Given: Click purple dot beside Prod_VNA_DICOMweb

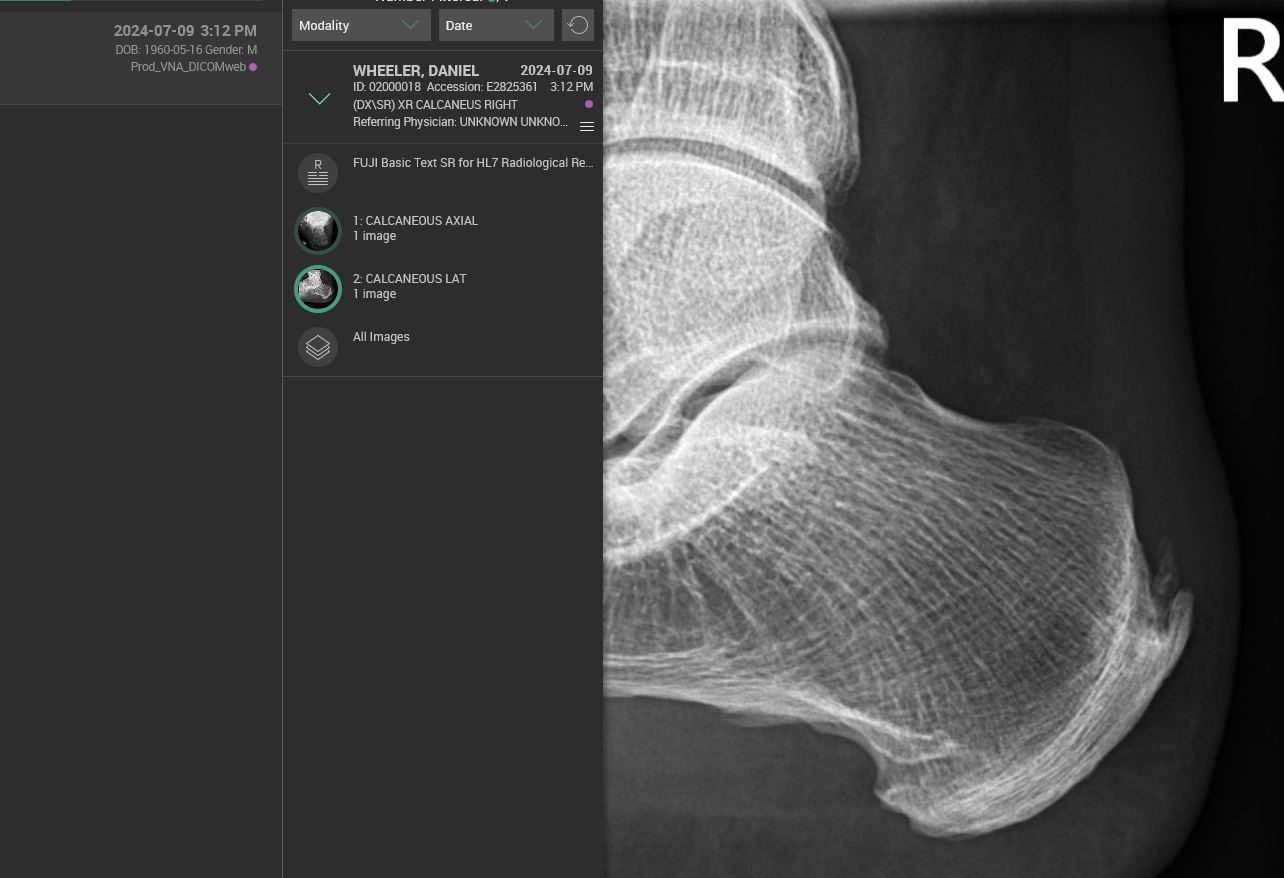Looking at the screenshot, I should 253,67.
